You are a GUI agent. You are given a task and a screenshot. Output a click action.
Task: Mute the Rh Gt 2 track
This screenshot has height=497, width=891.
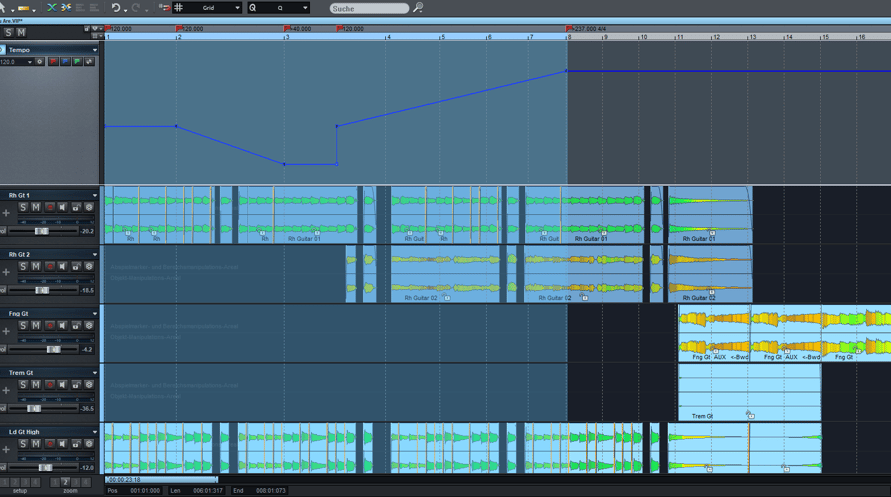(x=36, y=266)
